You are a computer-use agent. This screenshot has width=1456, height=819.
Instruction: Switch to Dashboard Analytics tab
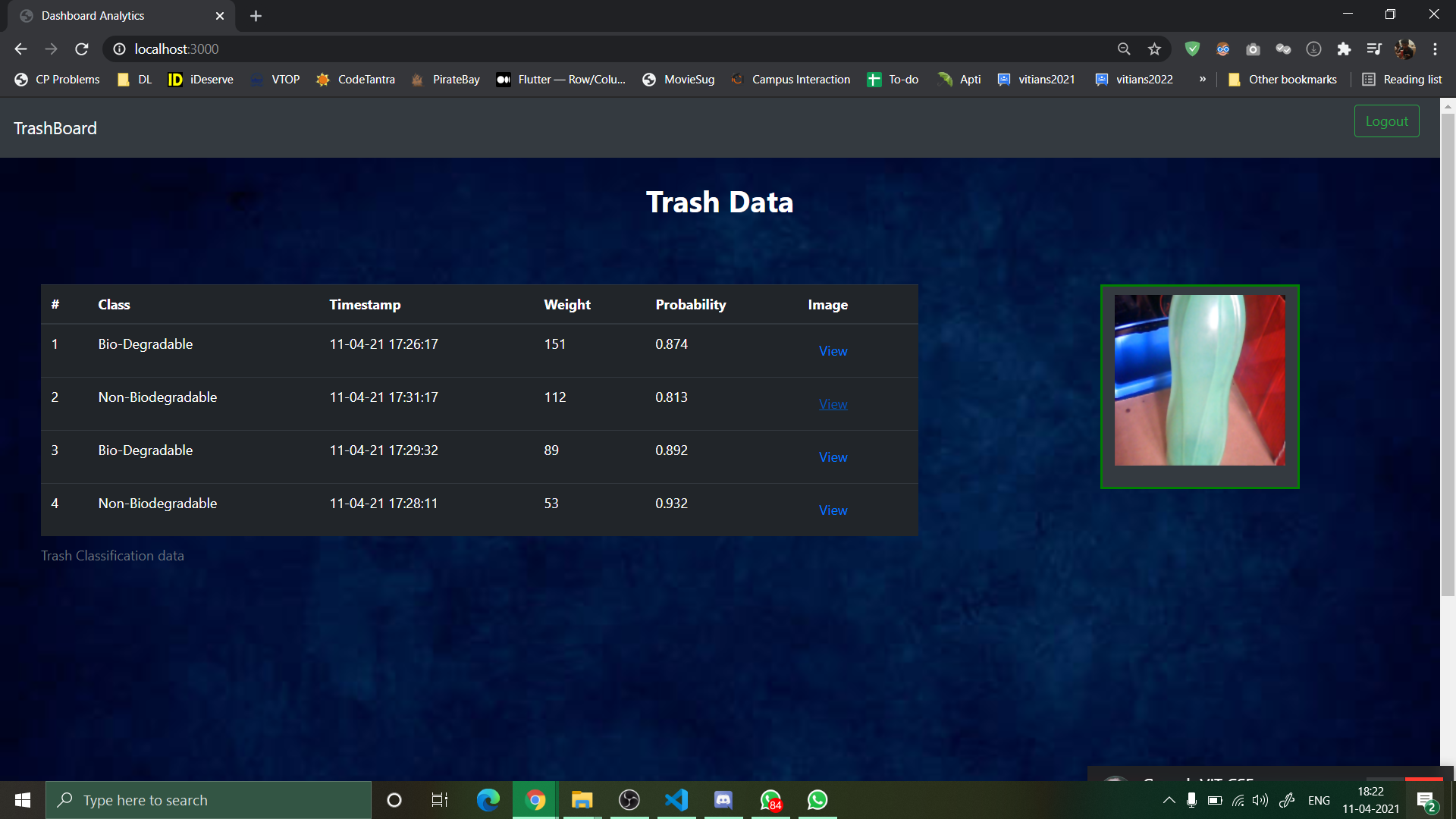(114, 16)
